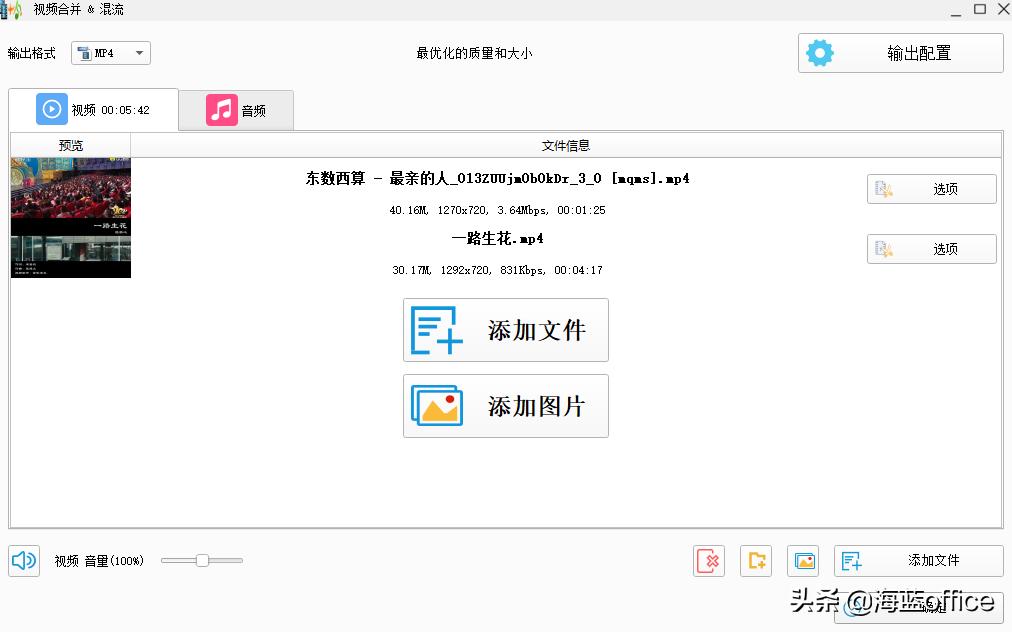
Task: Open 选项 for the 东数西算 video
Action: point(931,189)
